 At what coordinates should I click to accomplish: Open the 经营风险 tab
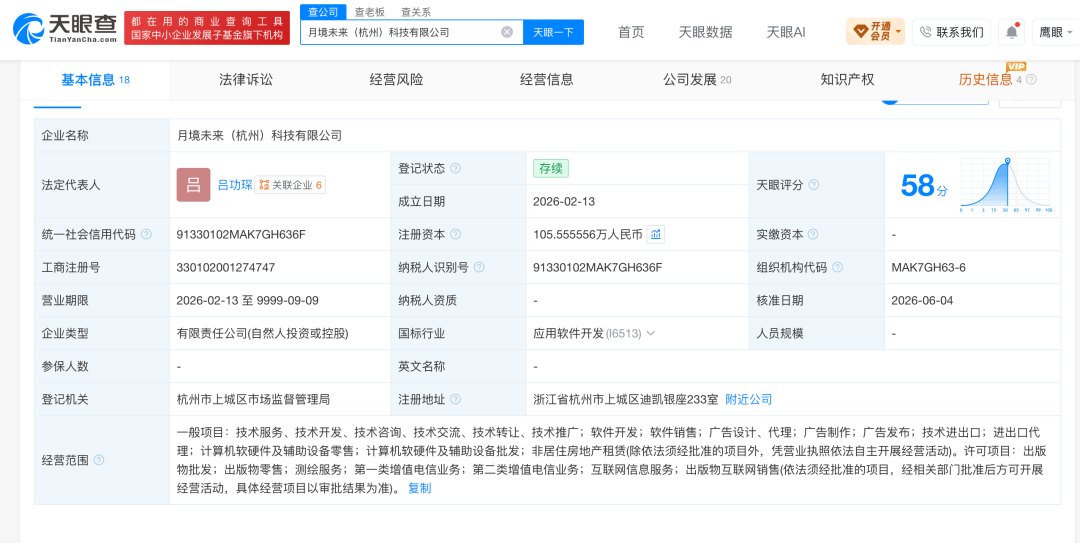[x=396, y=80]
